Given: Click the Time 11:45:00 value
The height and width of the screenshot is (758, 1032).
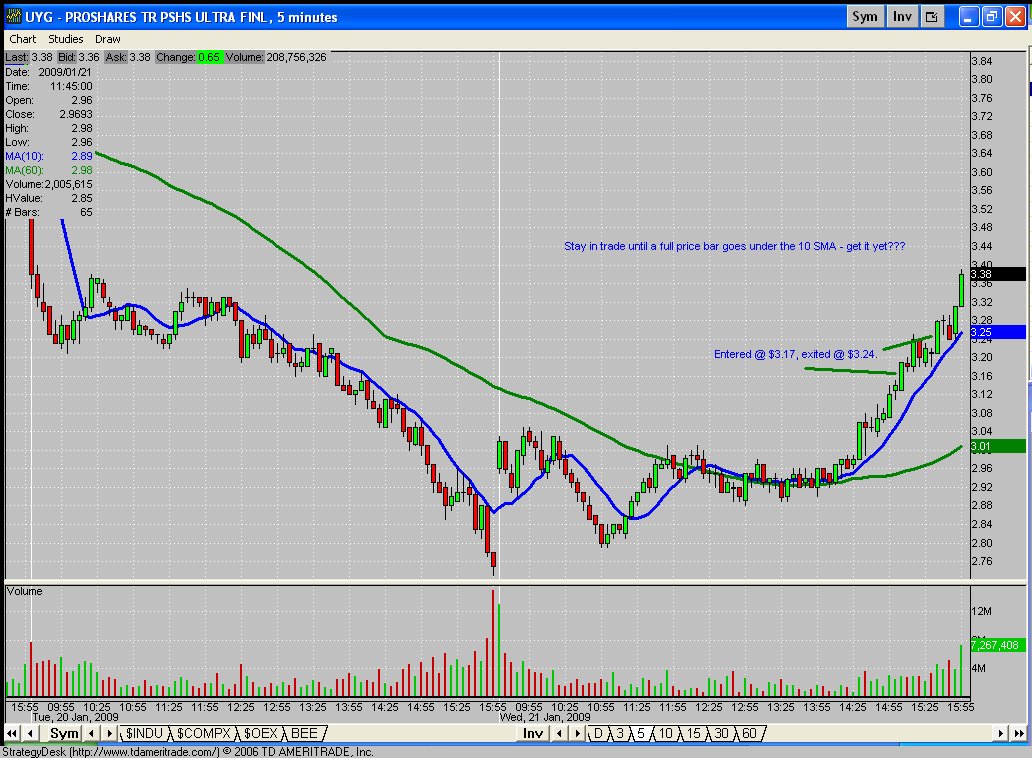Looking at the screenshot, I should (71, 86).
